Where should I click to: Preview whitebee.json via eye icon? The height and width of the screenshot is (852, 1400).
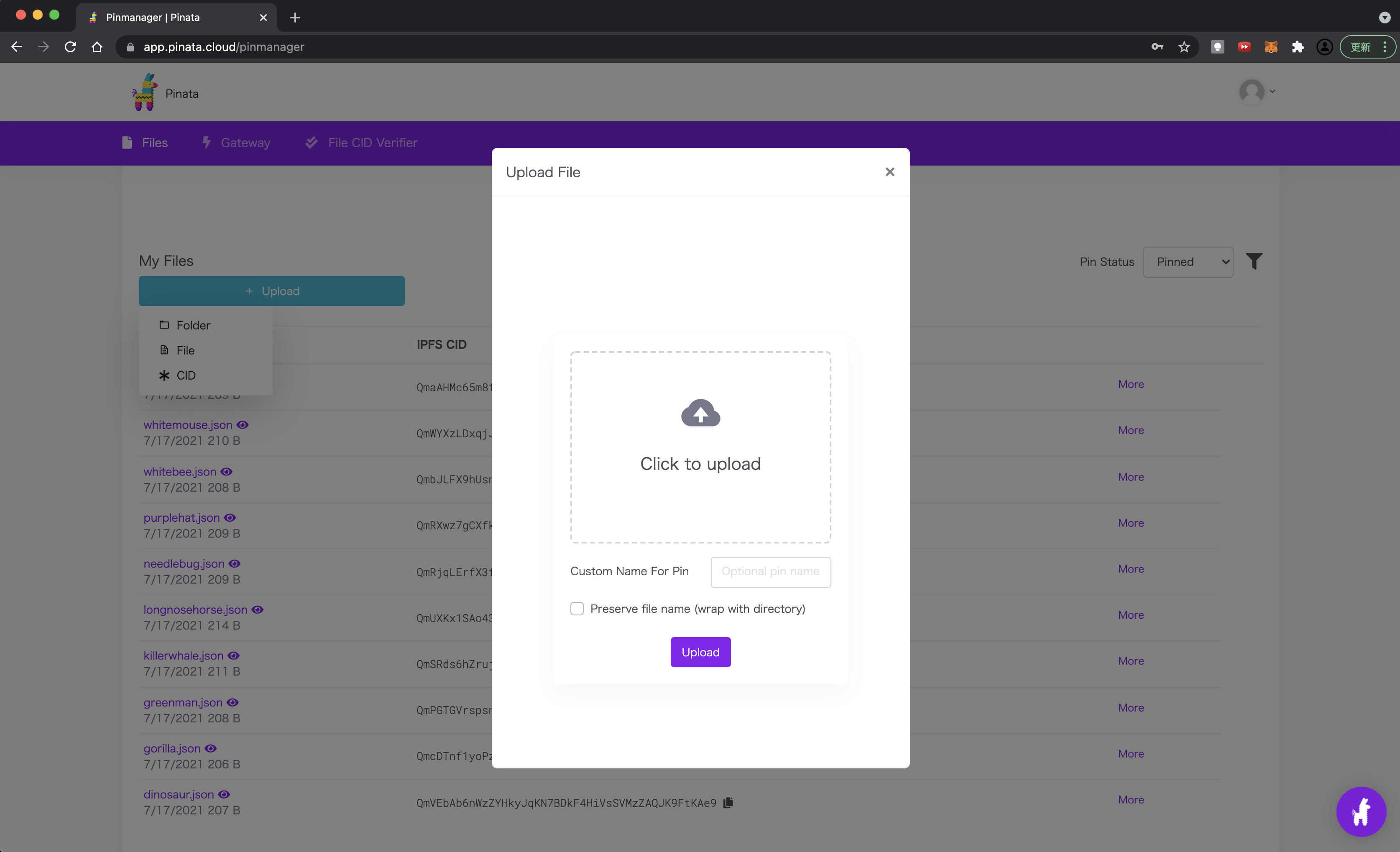click(x=227, y=472)
